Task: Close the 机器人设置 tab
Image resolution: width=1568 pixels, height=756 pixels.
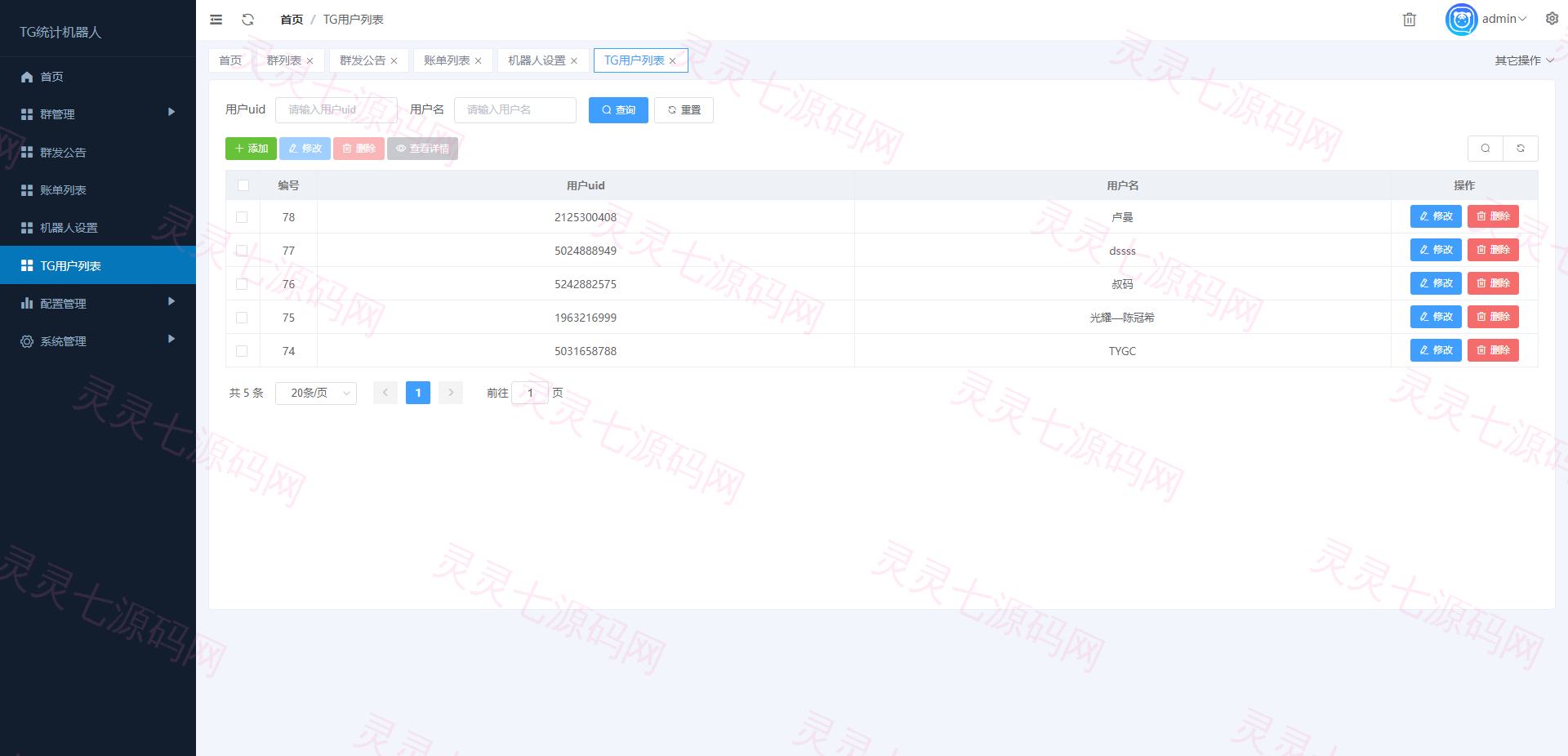Action: pos(574,61)
